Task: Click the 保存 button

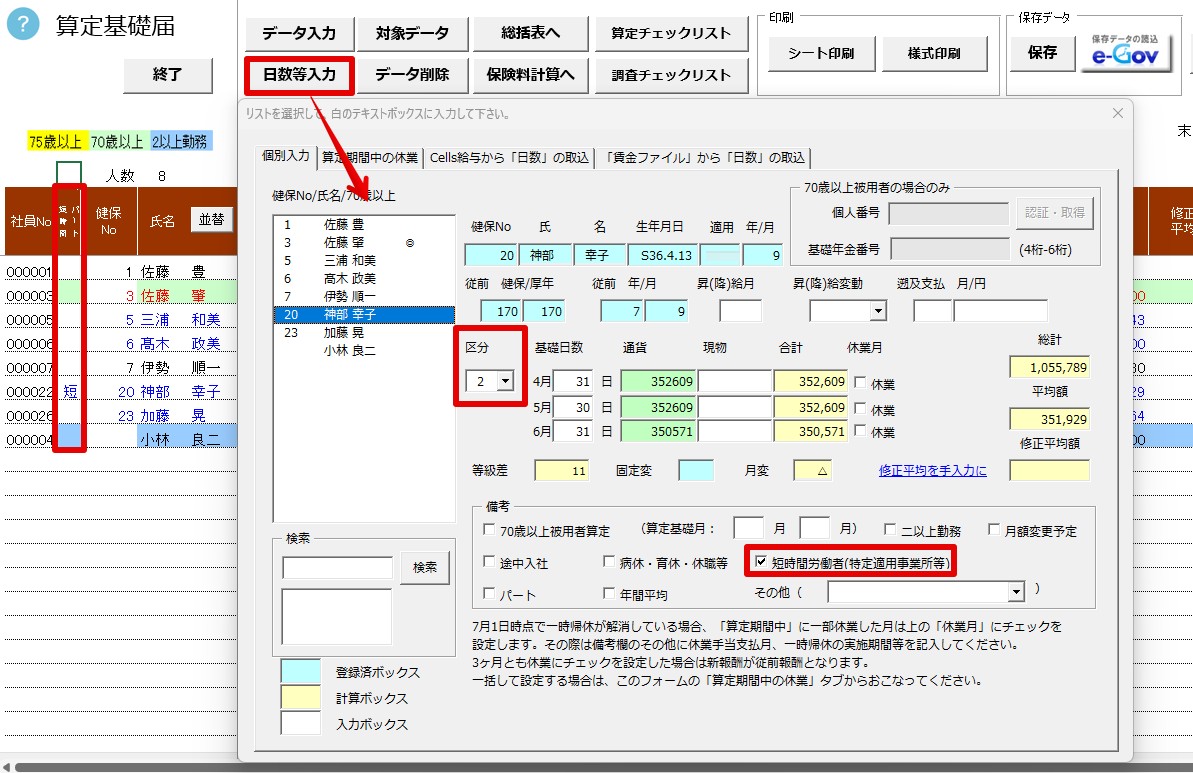Action: coord(1042,52)
